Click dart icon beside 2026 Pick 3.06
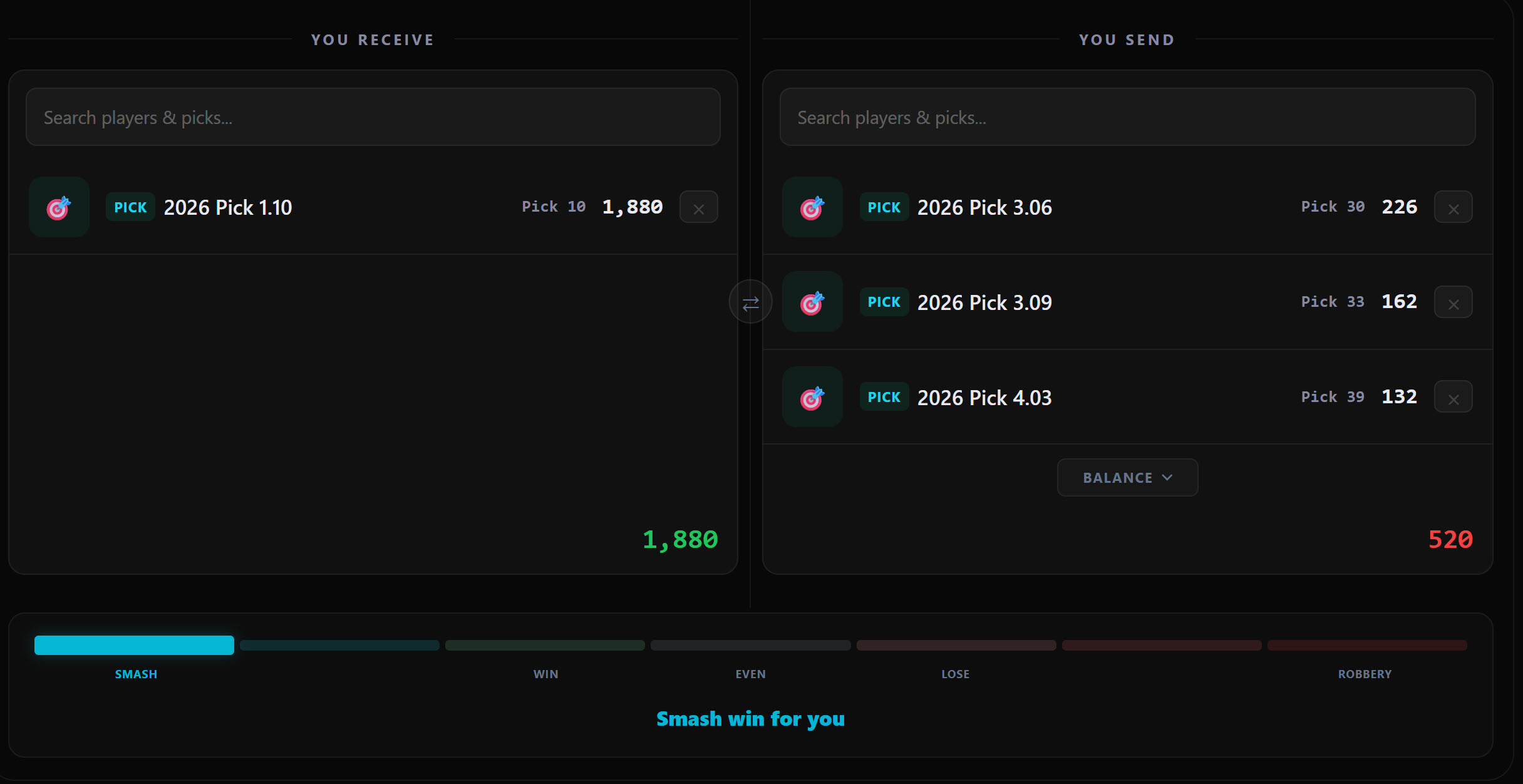 (x=812, y=207)
